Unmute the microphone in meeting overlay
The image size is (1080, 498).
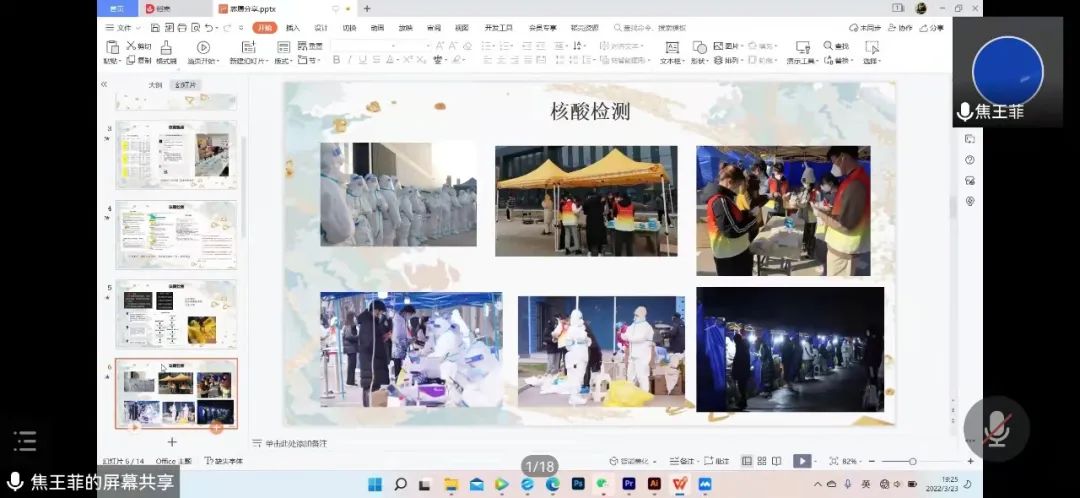click(996, 428)
